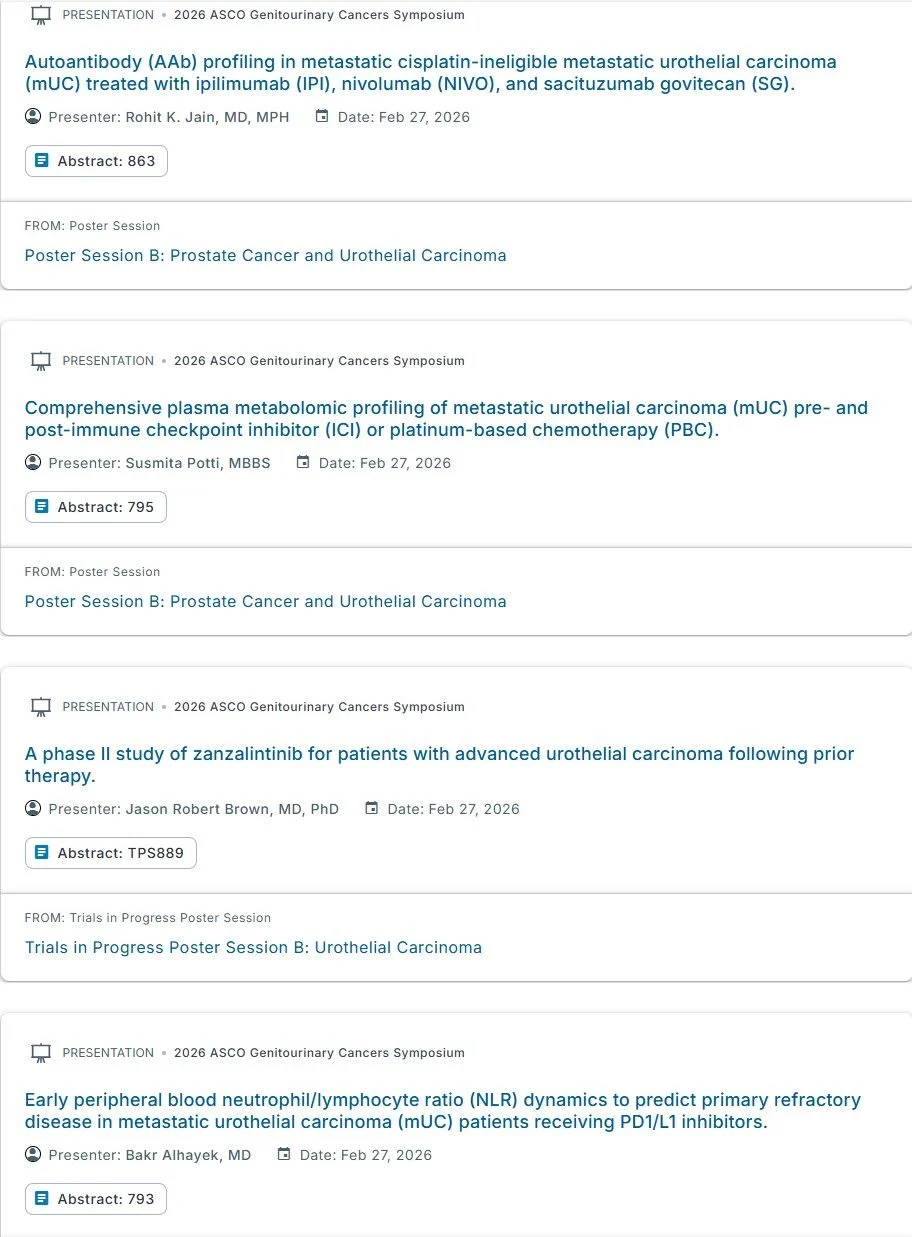
Task: Open Abstract TPS889
Action: (x=111, y=853)
